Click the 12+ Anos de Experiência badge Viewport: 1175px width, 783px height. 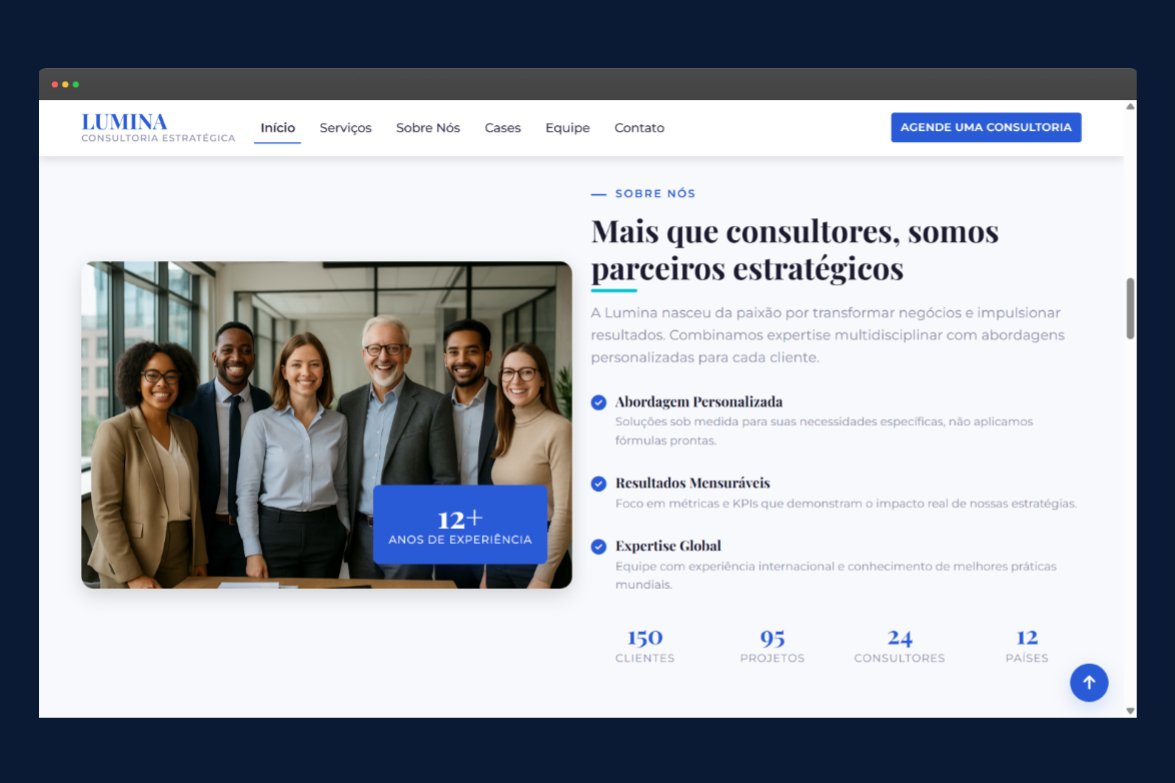[460, 525]
